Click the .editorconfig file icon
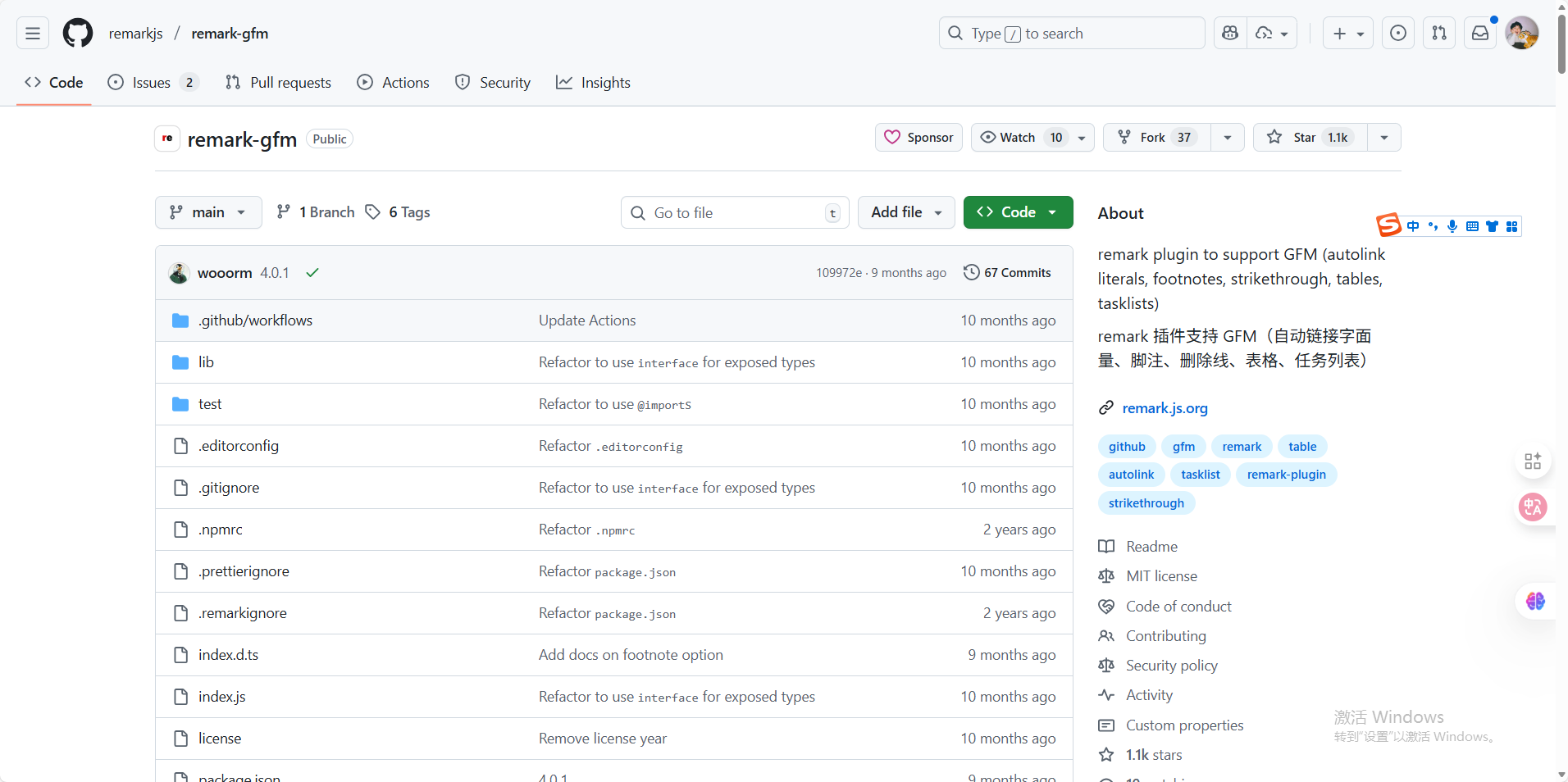 coord(180,446)
